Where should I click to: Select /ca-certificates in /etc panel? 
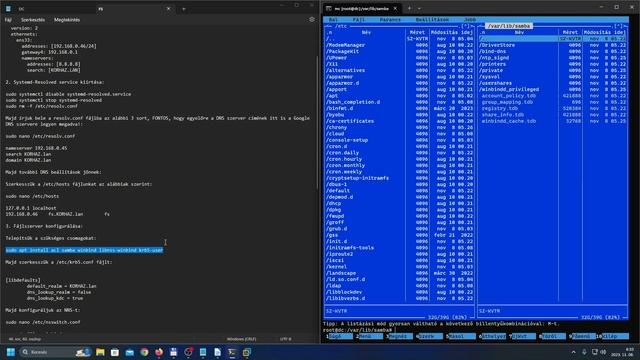pyautogui.click(x=400, y=121)
